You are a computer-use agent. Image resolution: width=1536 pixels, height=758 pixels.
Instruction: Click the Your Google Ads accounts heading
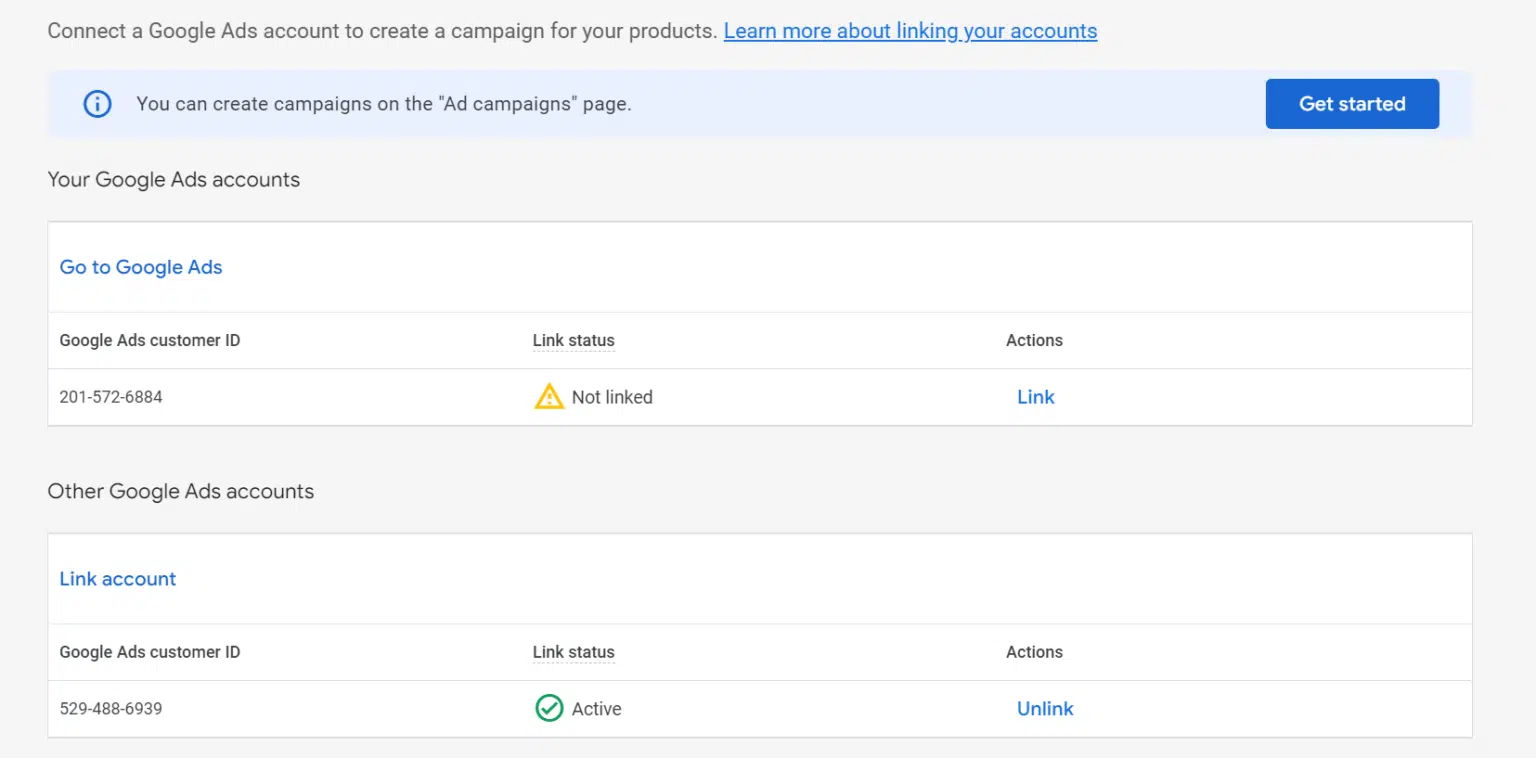174,180
